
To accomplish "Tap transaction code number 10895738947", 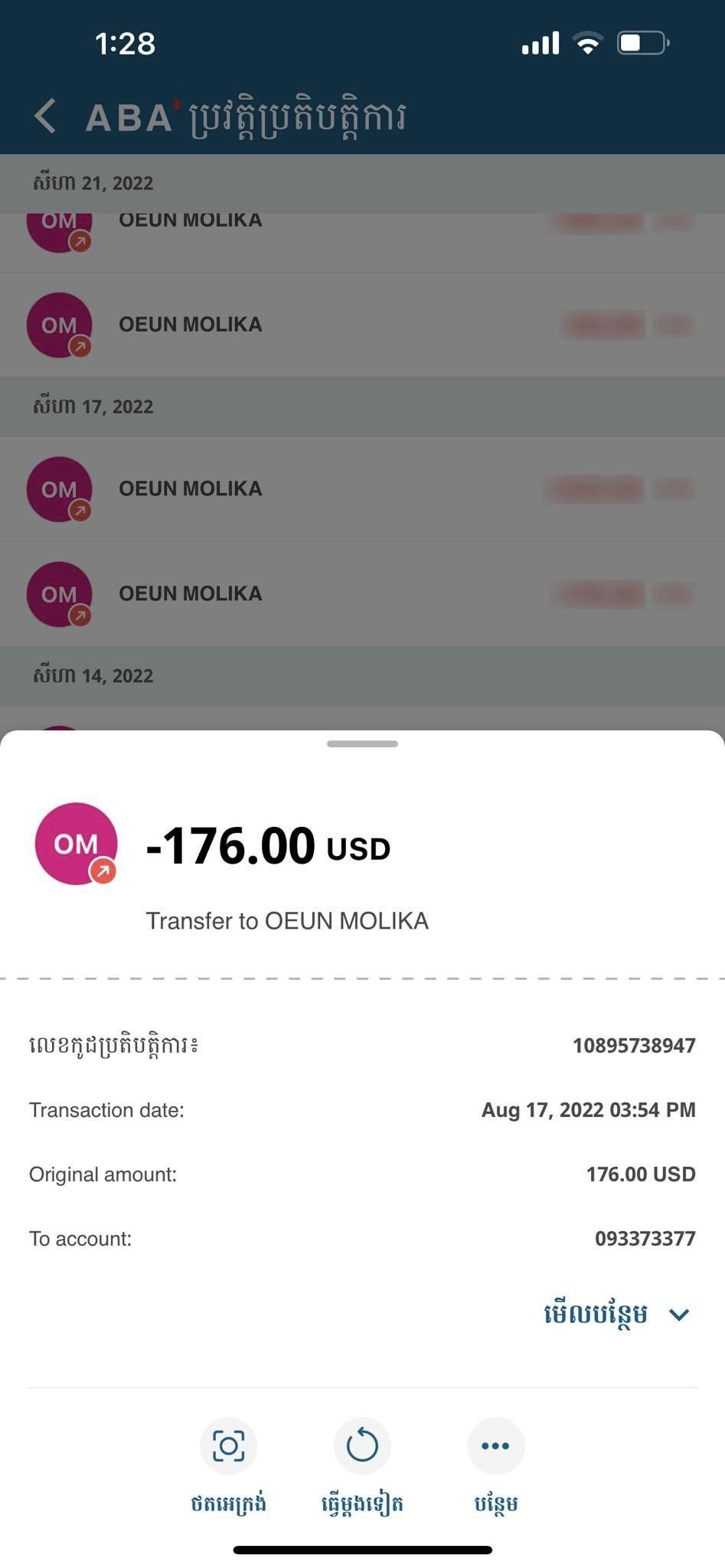I will coord(634,1046).
